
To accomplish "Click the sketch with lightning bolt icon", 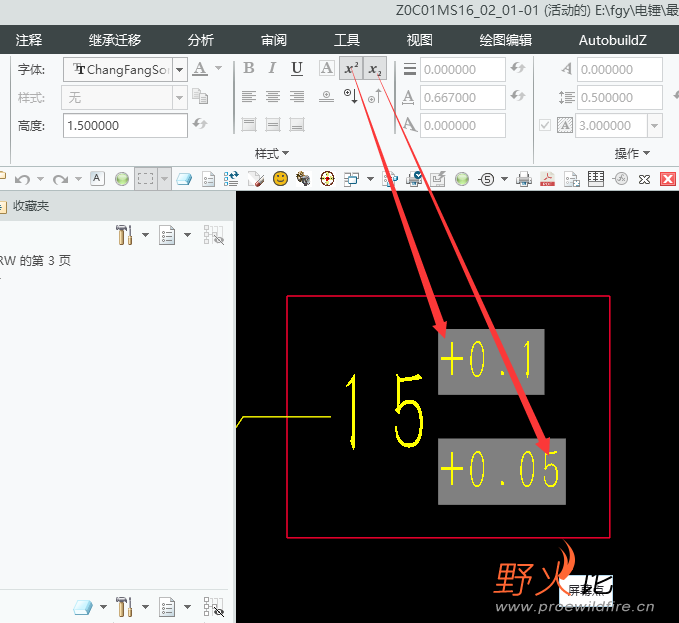I will tap(438, 179).
